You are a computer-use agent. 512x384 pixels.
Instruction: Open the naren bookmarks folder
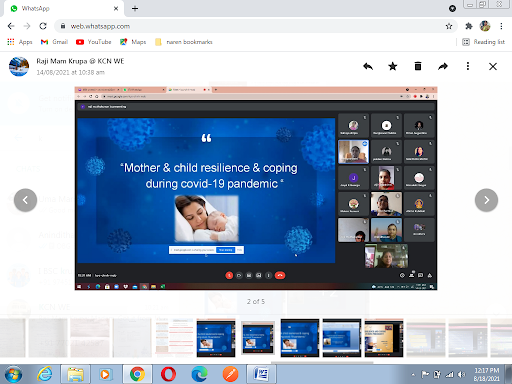point(184,42)
